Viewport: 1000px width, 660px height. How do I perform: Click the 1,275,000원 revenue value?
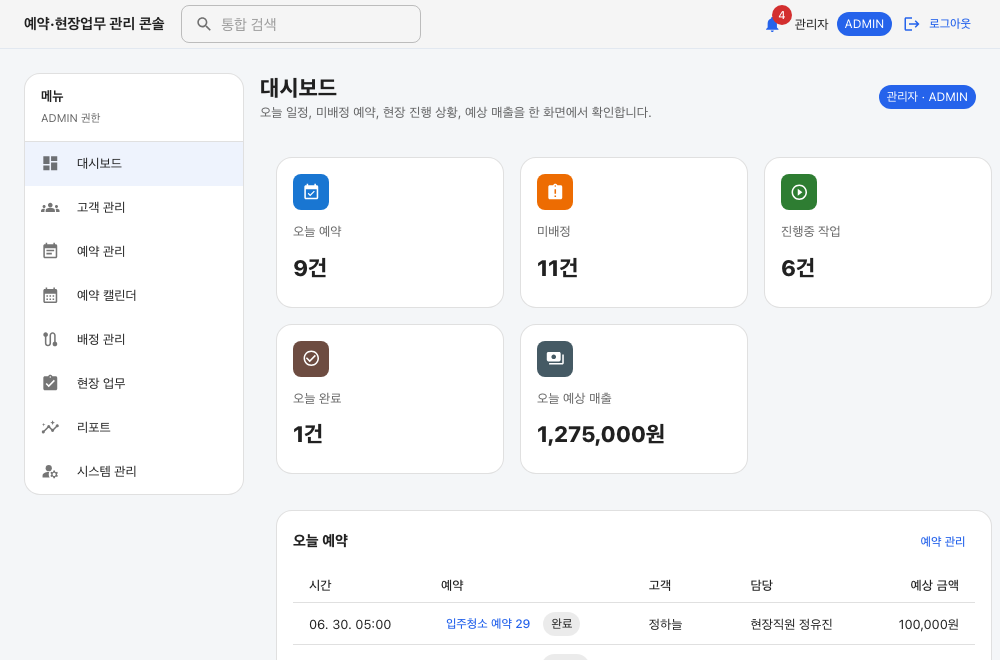tap(601, 434)
